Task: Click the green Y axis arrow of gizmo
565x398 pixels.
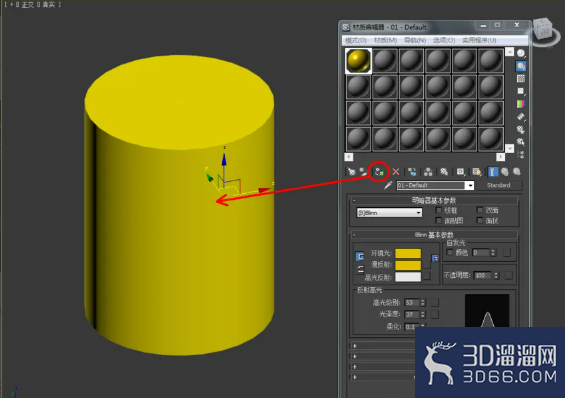Action: [210, 178]
